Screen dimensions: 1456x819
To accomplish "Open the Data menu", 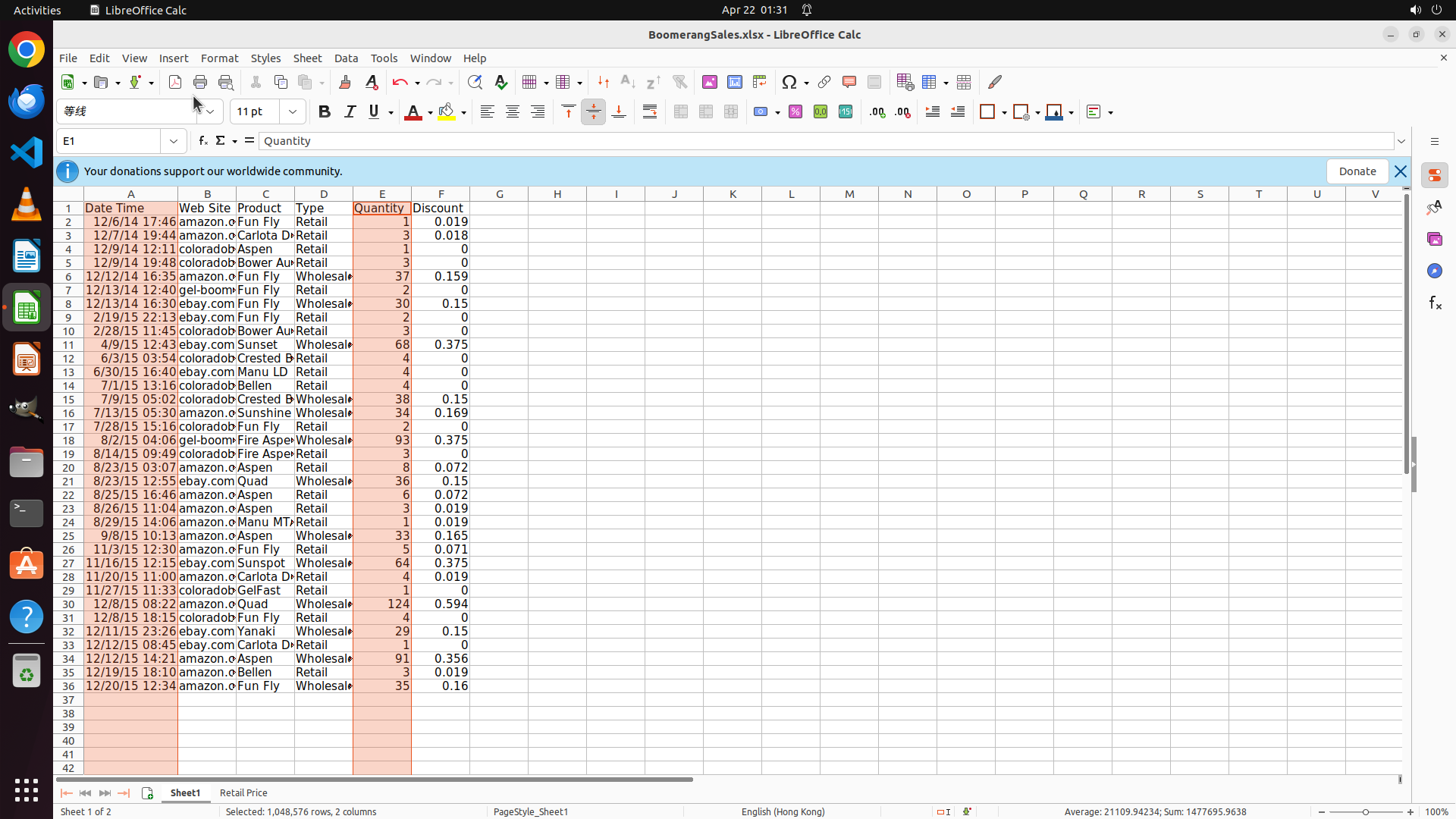I will click(346, 58).
